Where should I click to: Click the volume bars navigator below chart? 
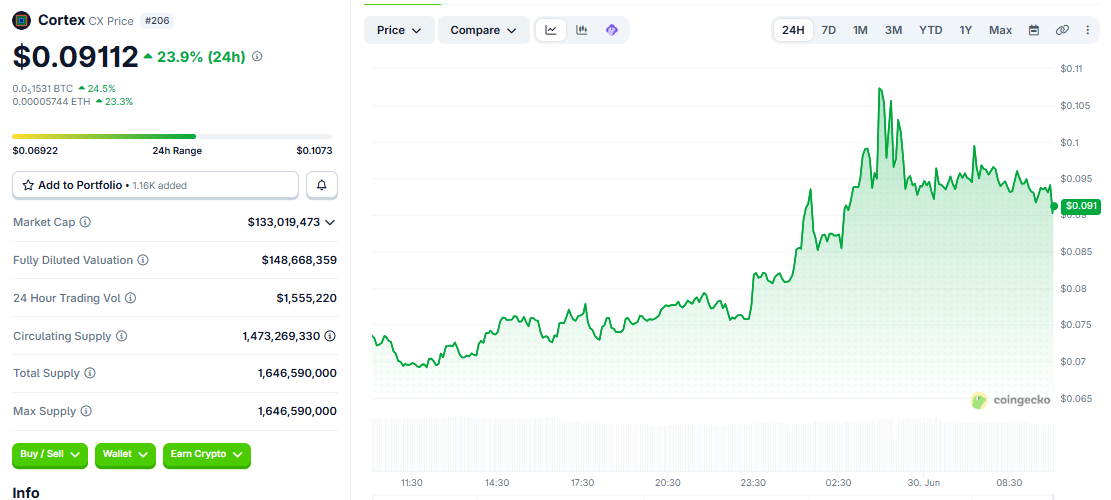713,445
